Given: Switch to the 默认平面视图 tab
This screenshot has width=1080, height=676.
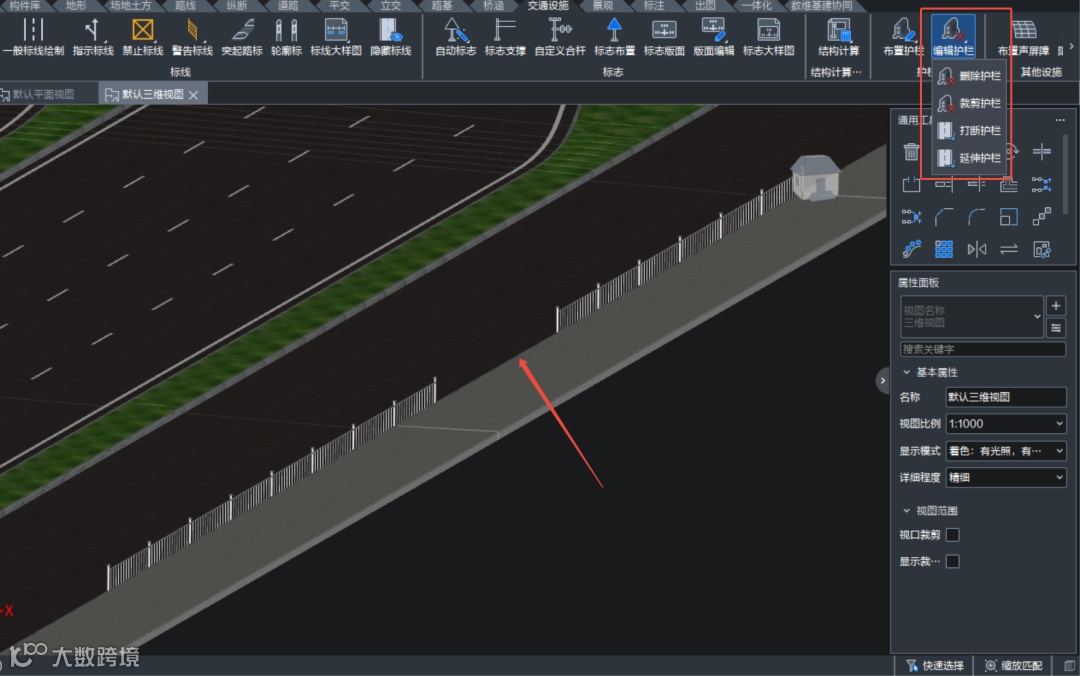Looking at the screenshot, I should point(43,94).
